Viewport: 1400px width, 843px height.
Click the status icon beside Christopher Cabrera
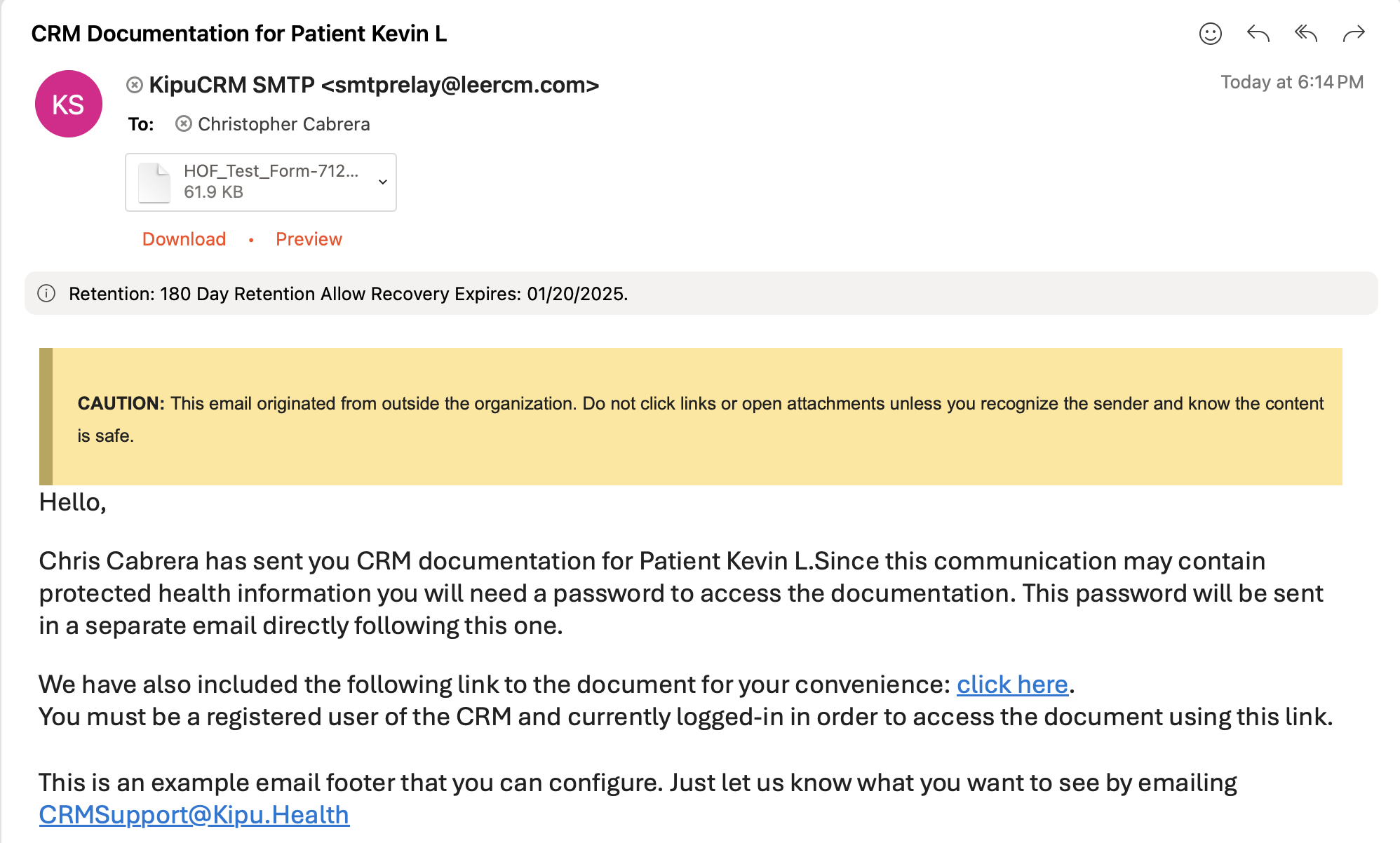point(183,124)
